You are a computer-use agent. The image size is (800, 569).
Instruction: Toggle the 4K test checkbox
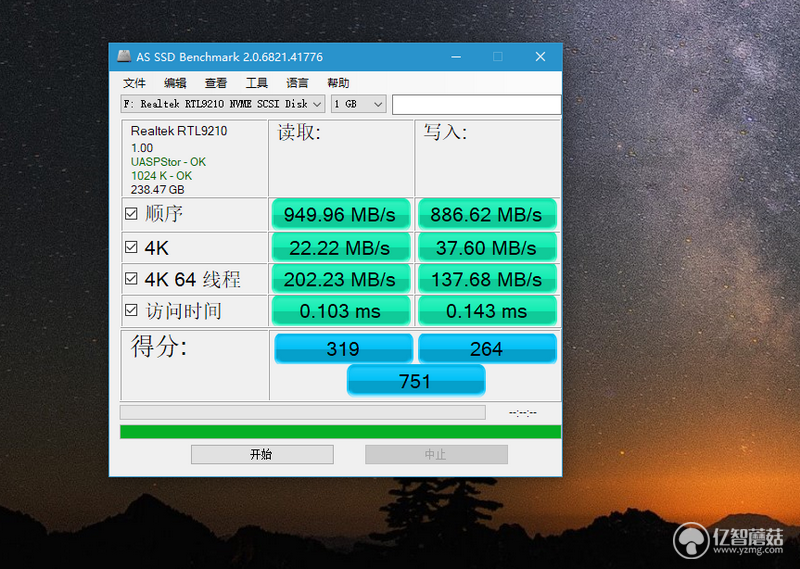coord(131,248)
